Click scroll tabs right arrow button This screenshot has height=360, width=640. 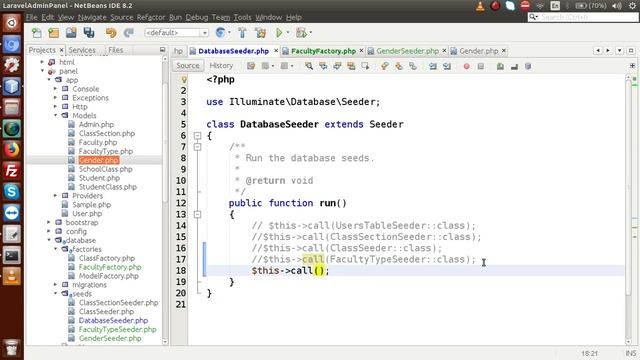click(x=608, y=50)
